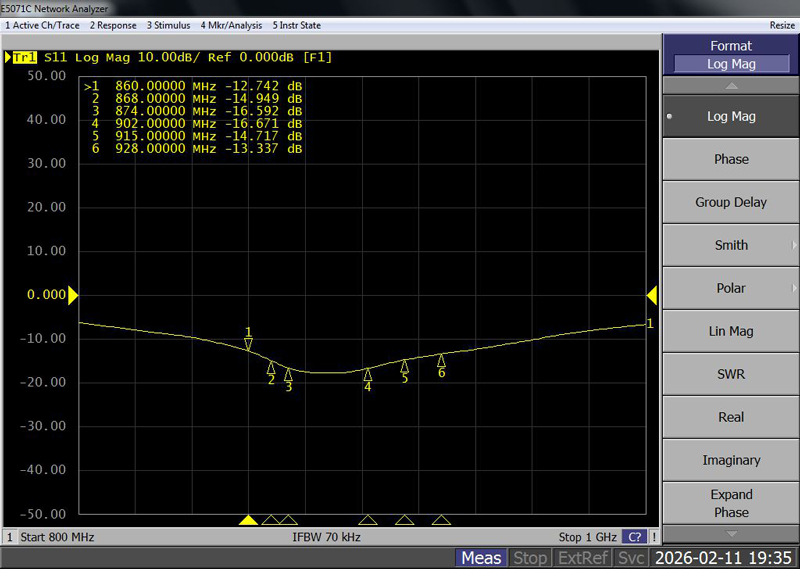Image resolution: width=800 pixels, height=569 pixels.
Task: Expand the Smith chart submenu
Action: point(731,245)
